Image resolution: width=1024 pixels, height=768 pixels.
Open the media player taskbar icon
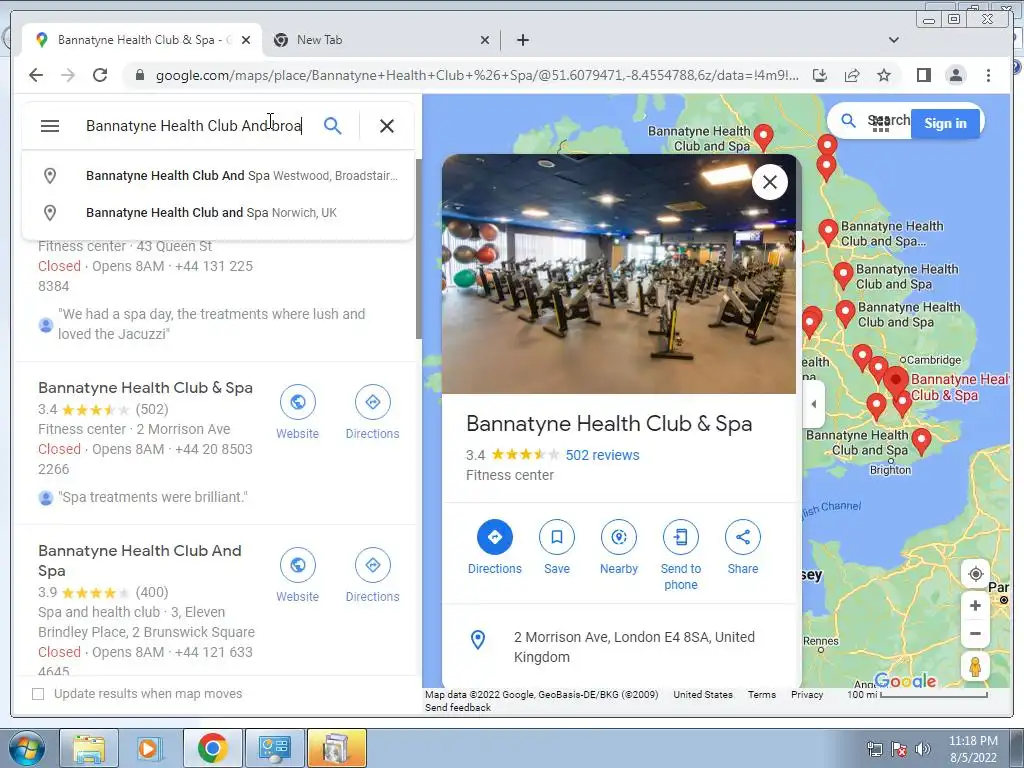pos(150,748)
